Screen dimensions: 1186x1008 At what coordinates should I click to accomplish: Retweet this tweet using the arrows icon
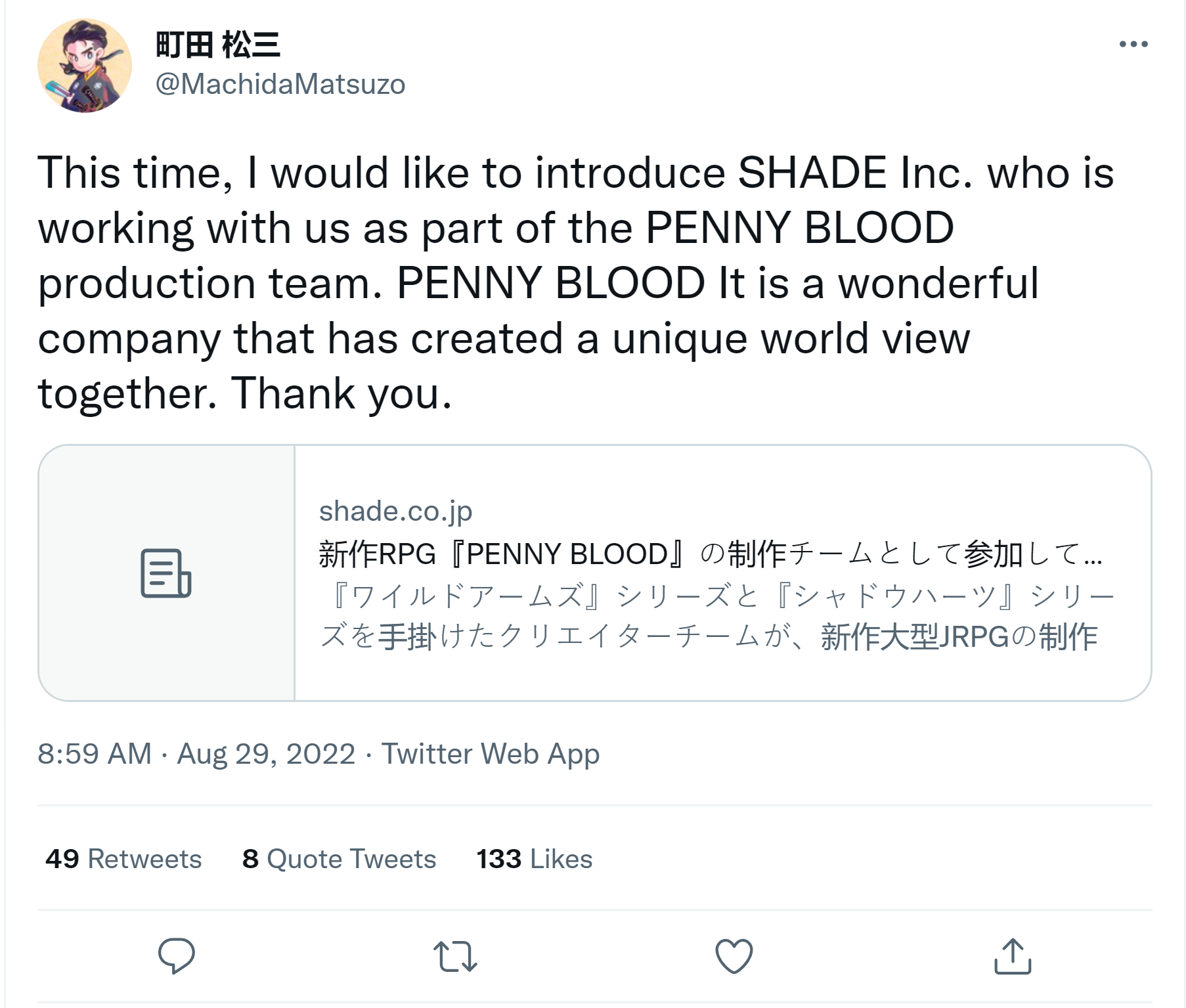click(x=455, y=956)
